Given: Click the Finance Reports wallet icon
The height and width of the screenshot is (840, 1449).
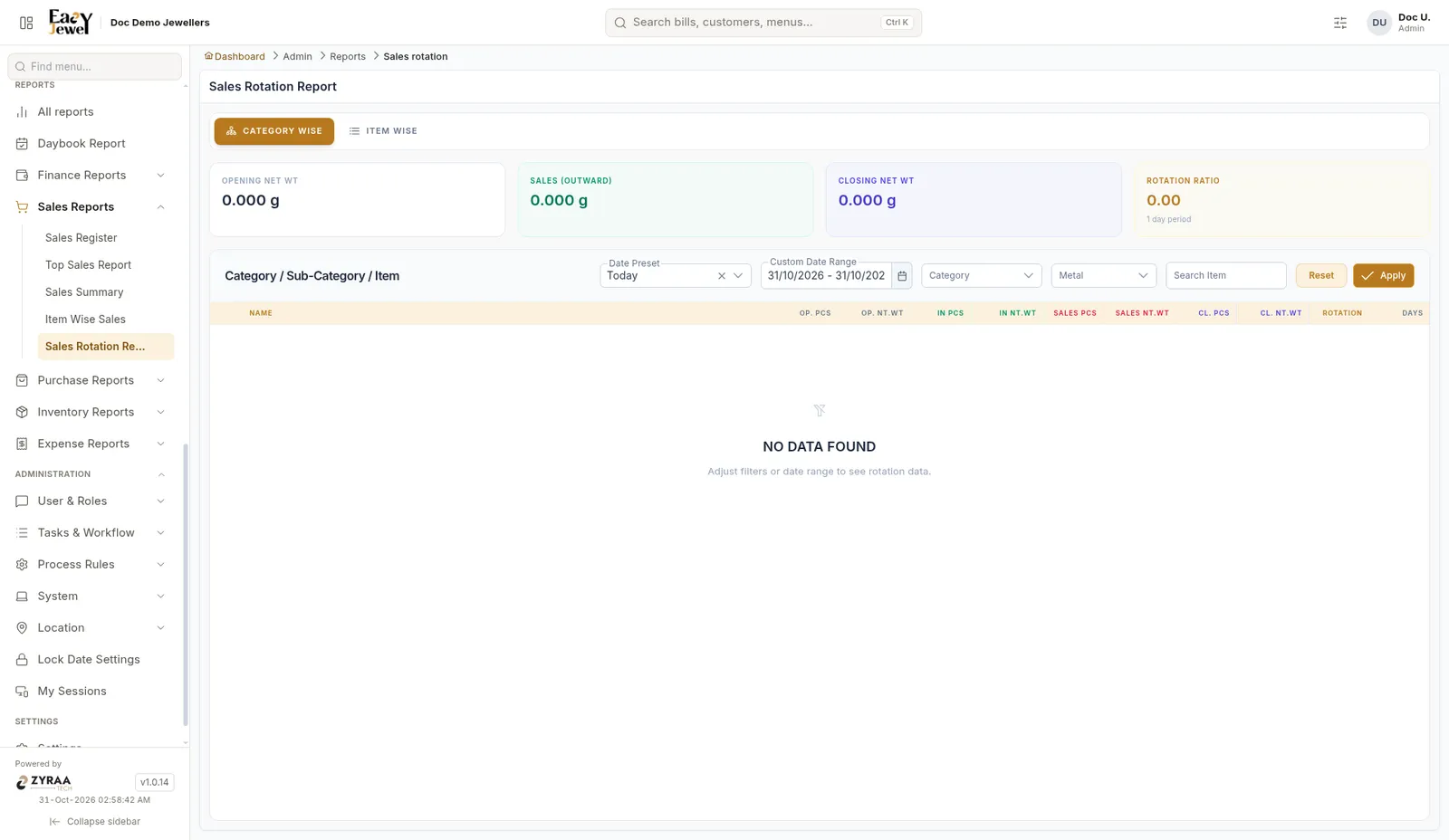Looking at the screenshot, I should click(x=22, y=176).
